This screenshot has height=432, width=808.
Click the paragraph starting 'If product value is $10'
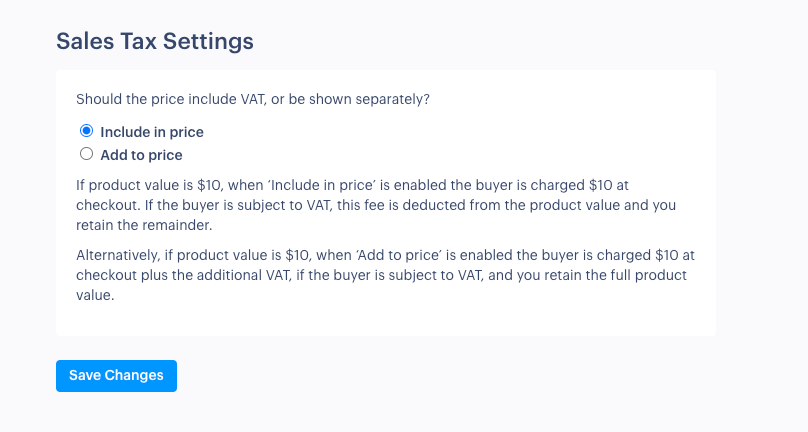coord(376,205)
